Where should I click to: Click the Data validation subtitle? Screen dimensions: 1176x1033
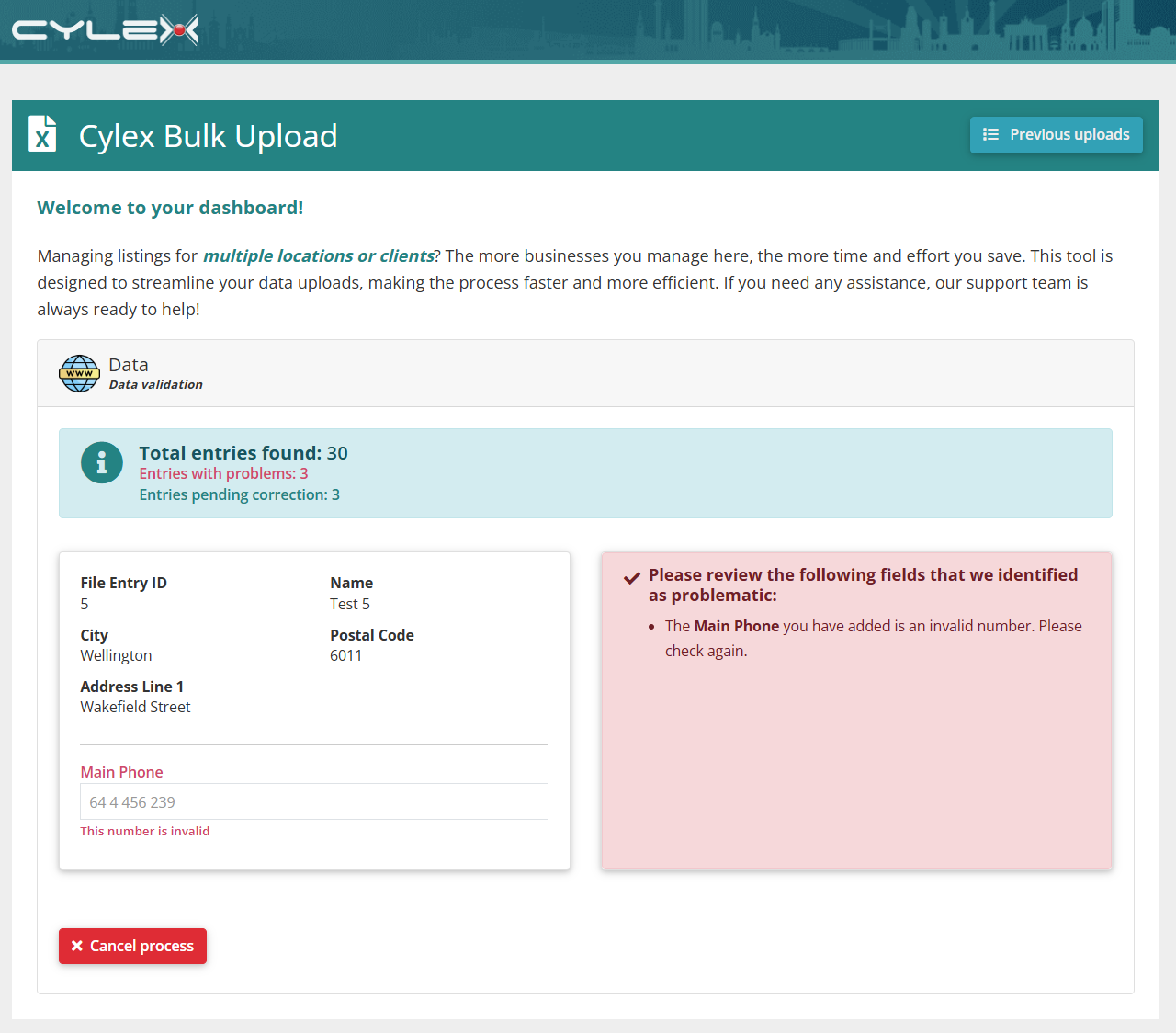pyautogui.click(x=155, y=384)
